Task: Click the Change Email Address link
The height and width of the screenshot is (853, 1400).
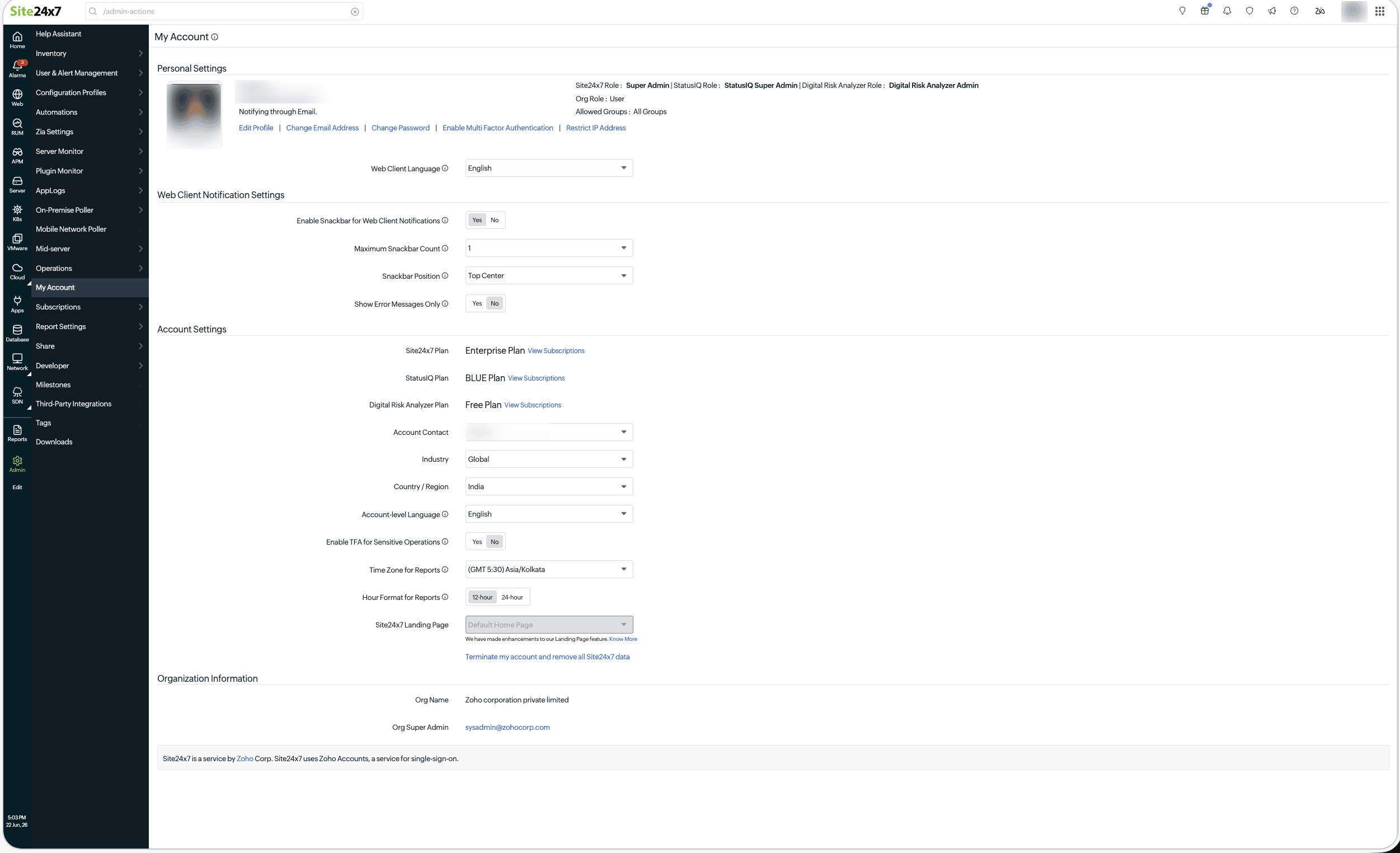Action: pos(322,128)
